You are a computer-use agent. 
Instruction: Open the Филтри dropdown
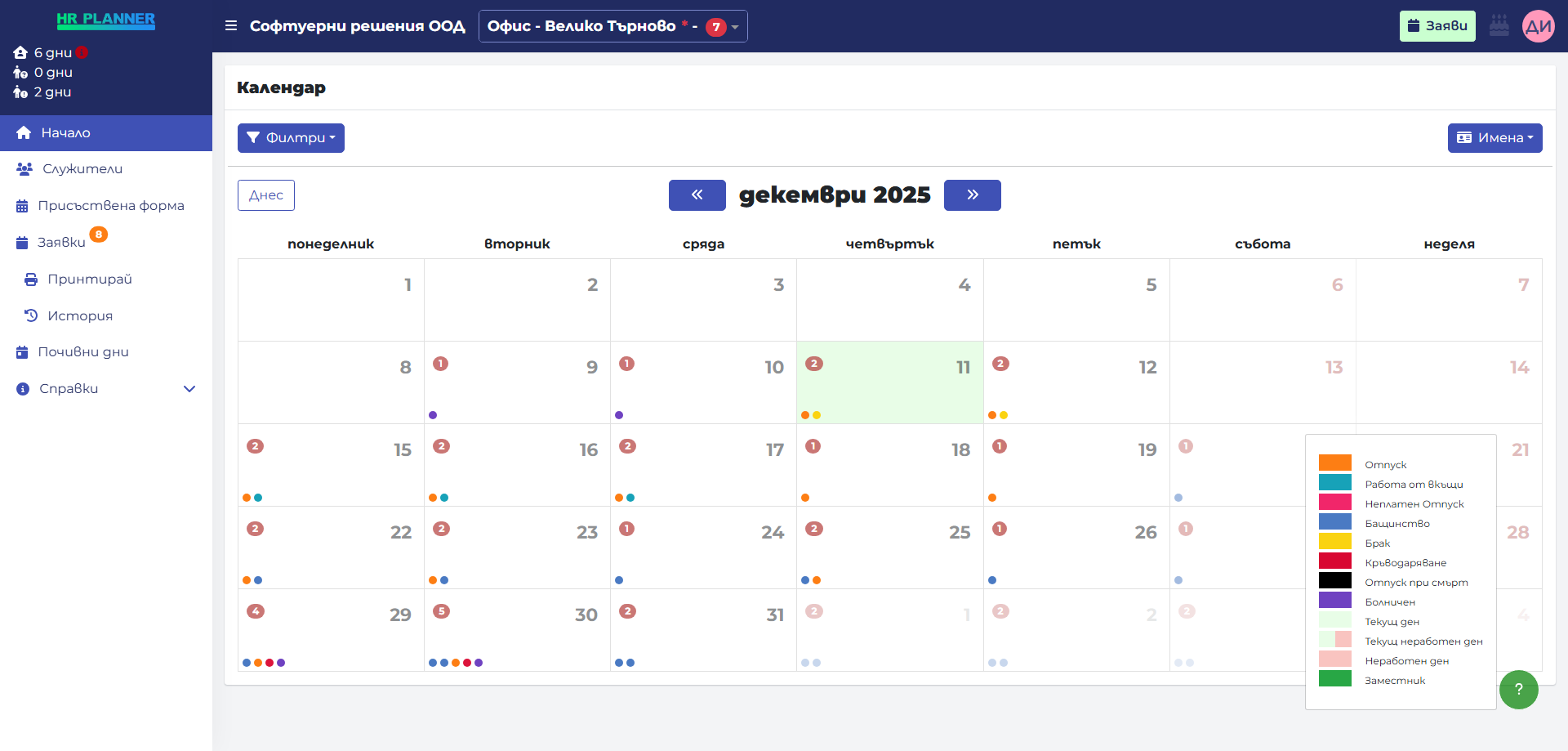291,137
